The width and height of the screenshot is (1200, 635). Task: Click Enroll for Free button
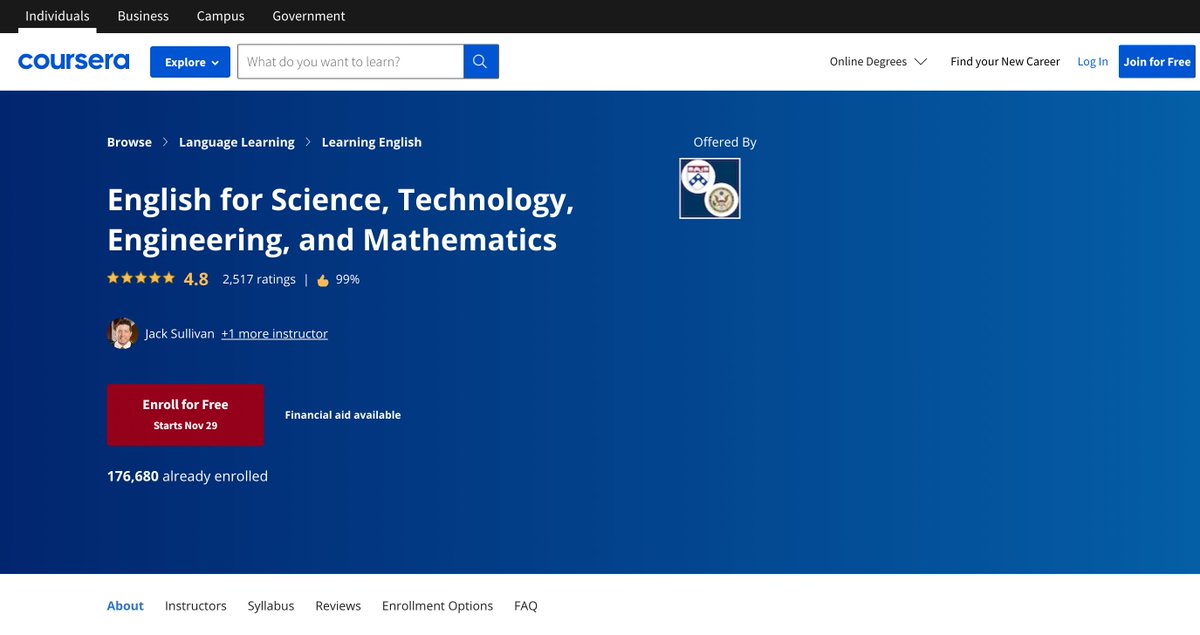click(185, 415)
